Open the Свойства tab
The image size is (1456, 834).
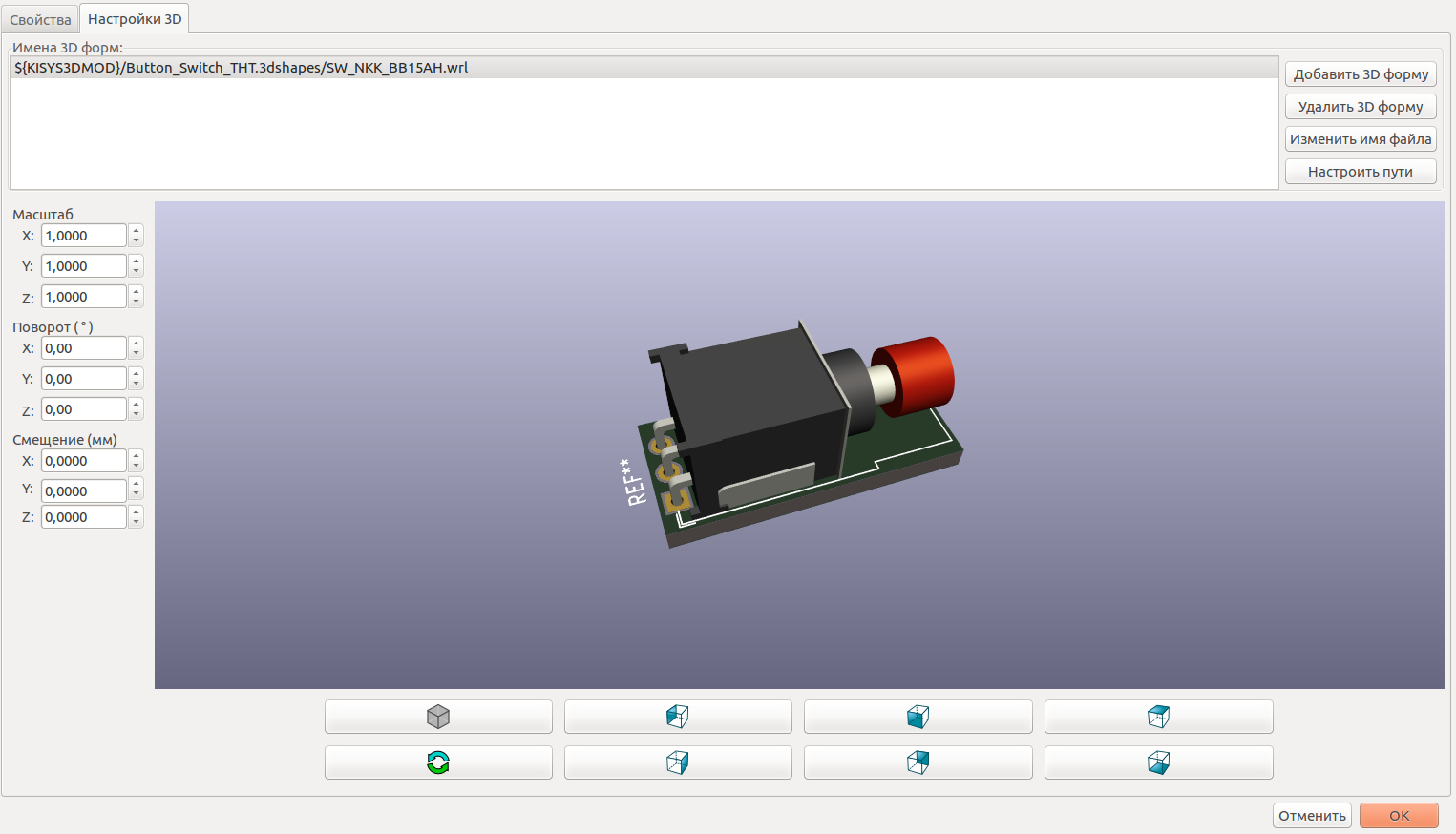(x=40, y=20)
